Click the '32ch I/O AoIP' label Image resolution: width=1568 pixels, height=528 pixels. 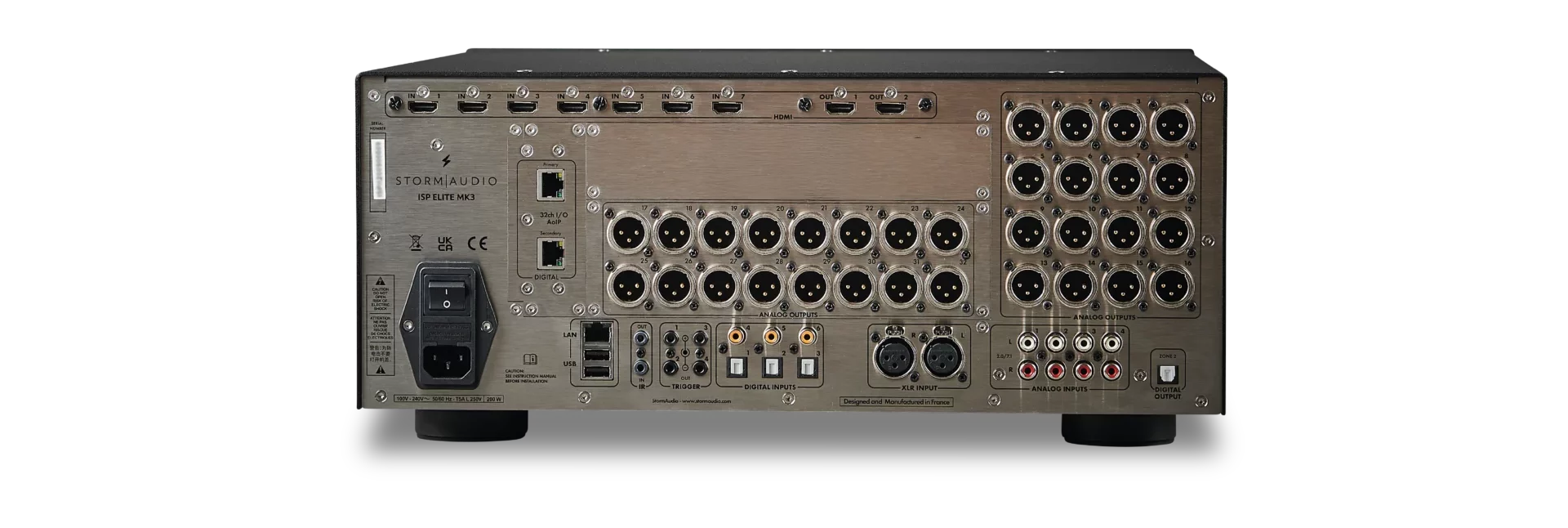coord(554,218)
